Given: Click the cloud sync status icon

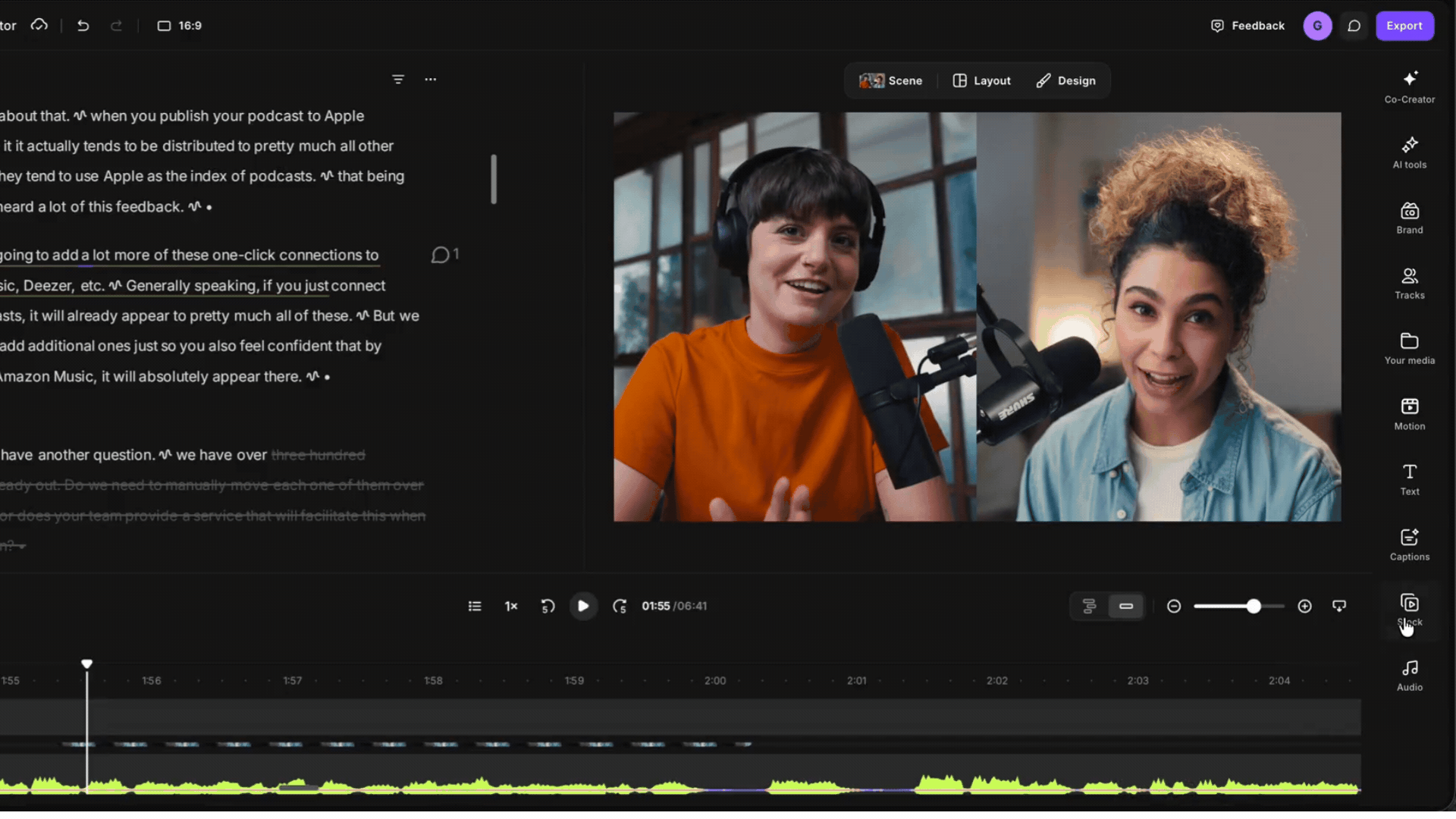Looking at the screenshot, I should [39, 25].
